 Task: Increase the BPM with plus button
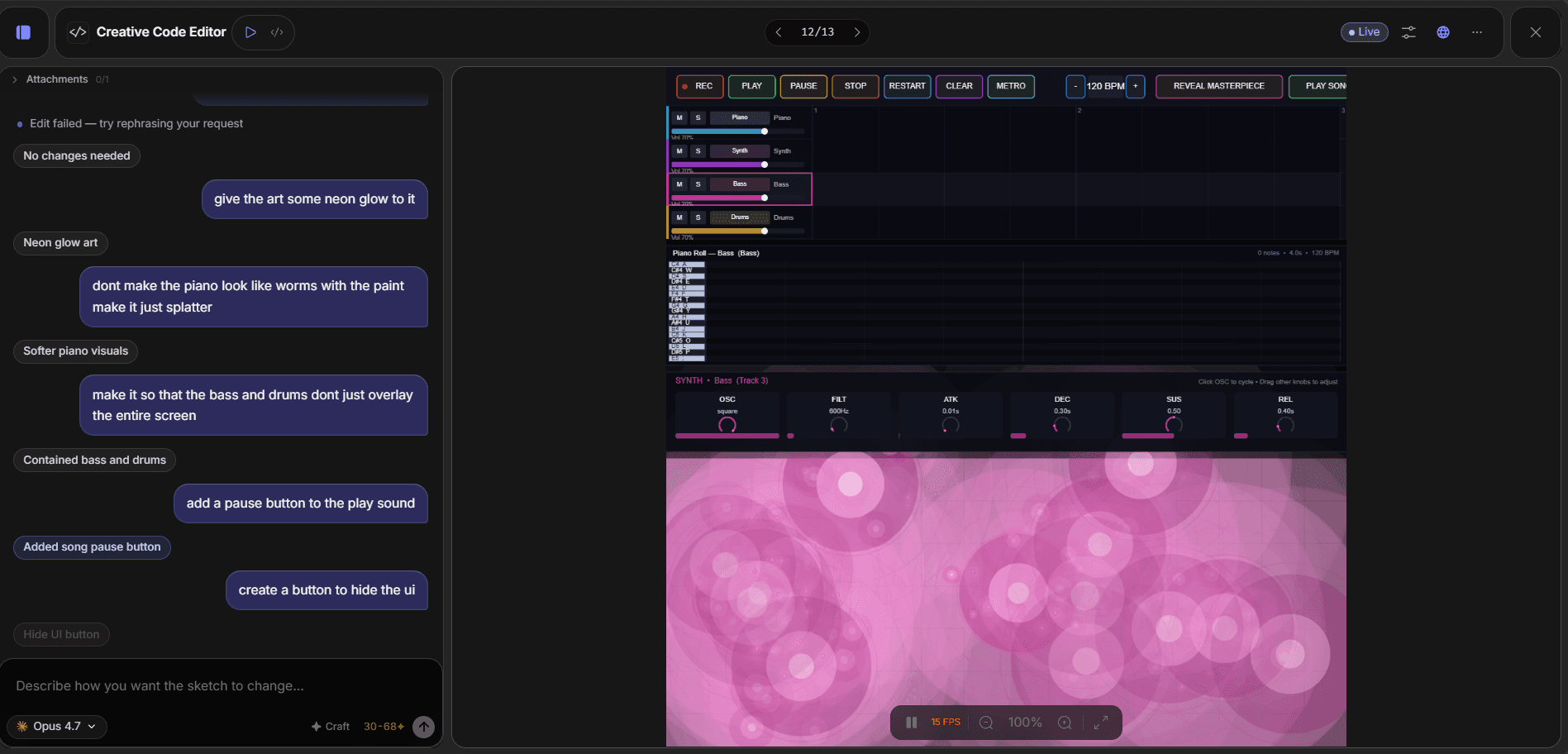coord(1136,86)
